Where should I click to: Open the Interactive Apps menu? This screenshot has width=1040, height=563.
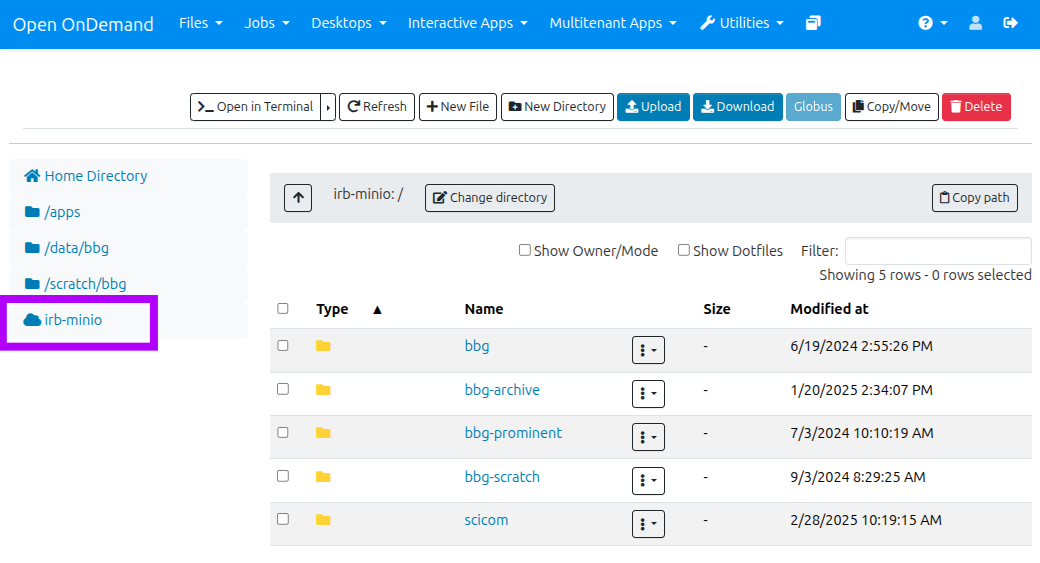(x=468, y=23)
